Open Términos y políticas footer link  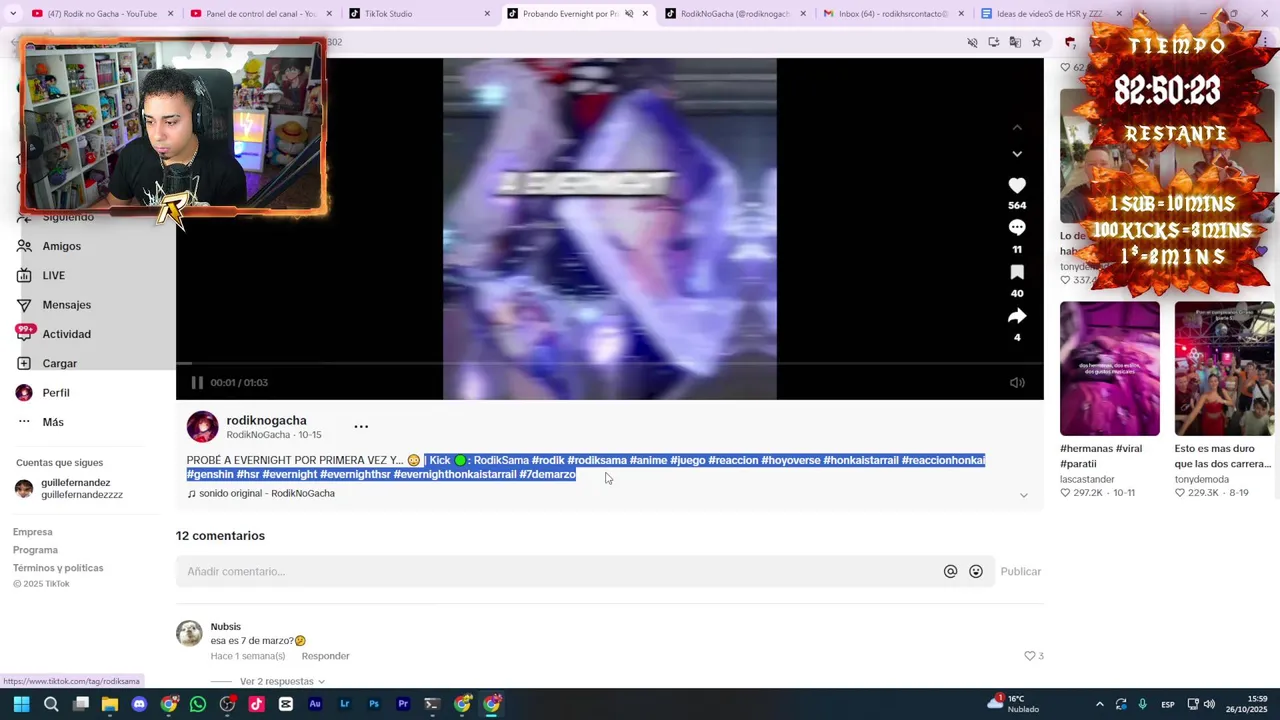(58, 568)
